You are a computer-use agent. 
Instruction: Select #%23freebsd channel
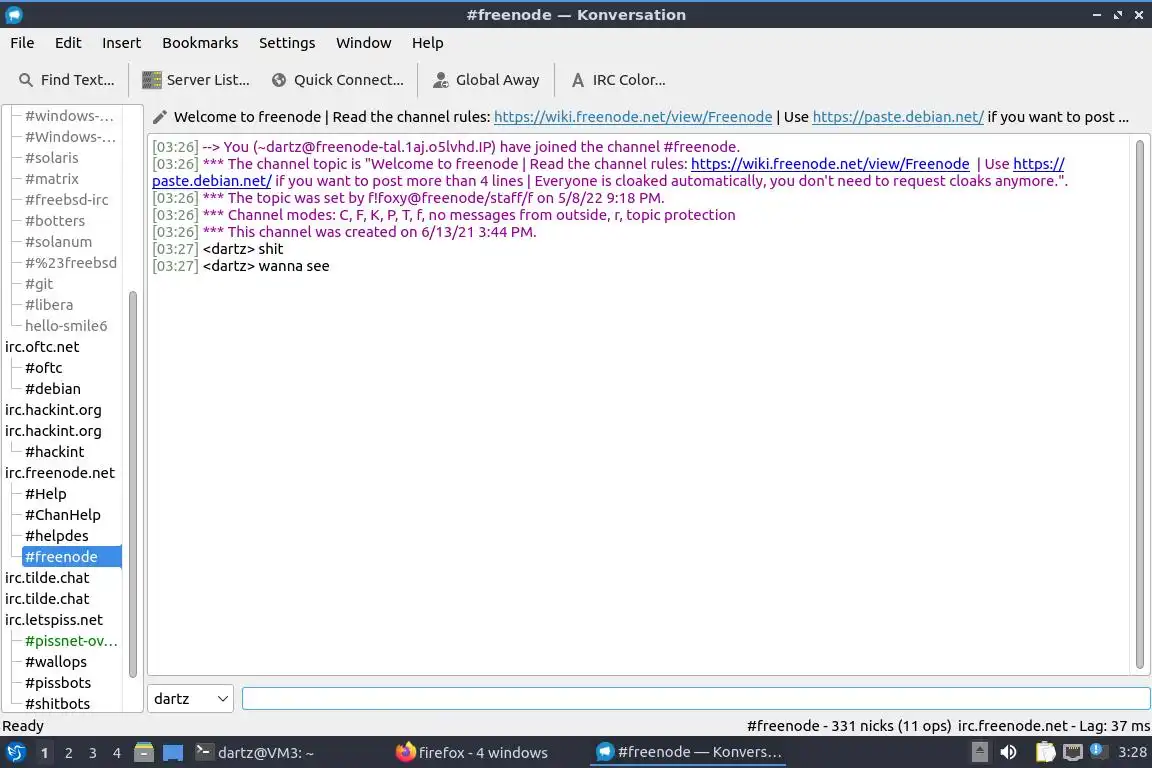click(x=71, y=262)
